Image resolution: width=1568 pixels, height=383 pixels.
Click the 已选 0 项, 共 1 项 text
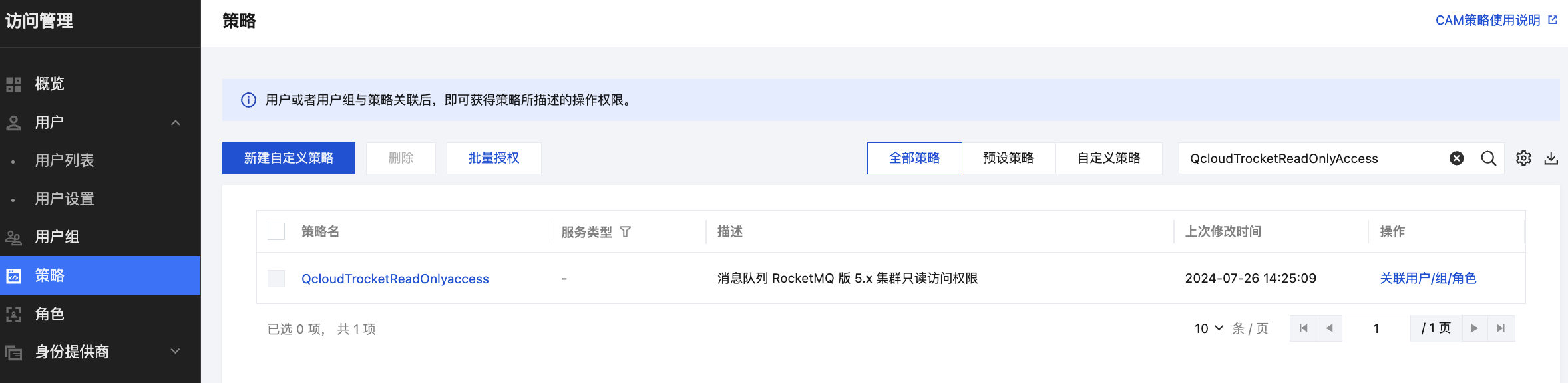pos(321,329)
